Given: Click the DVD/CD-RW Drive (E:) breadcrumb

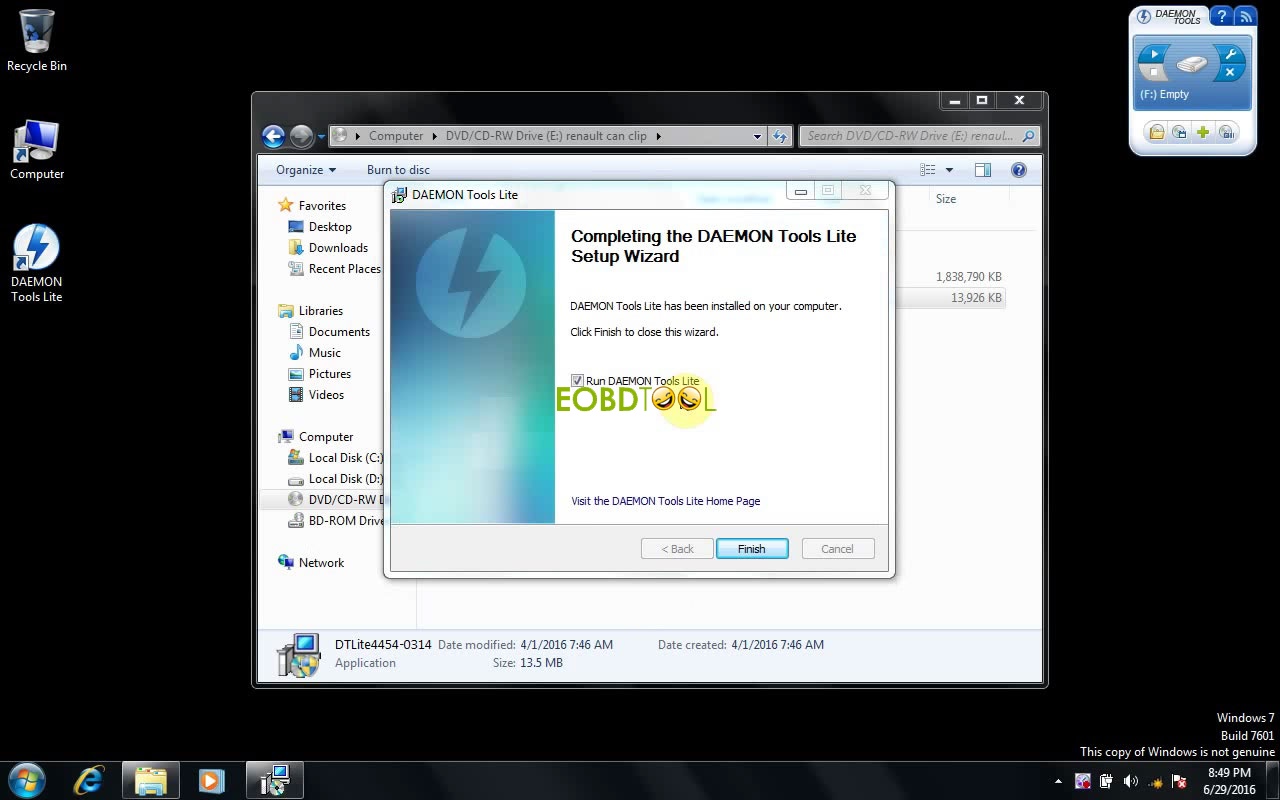Looking at the screenshot, I should click(x=546, y=136).
